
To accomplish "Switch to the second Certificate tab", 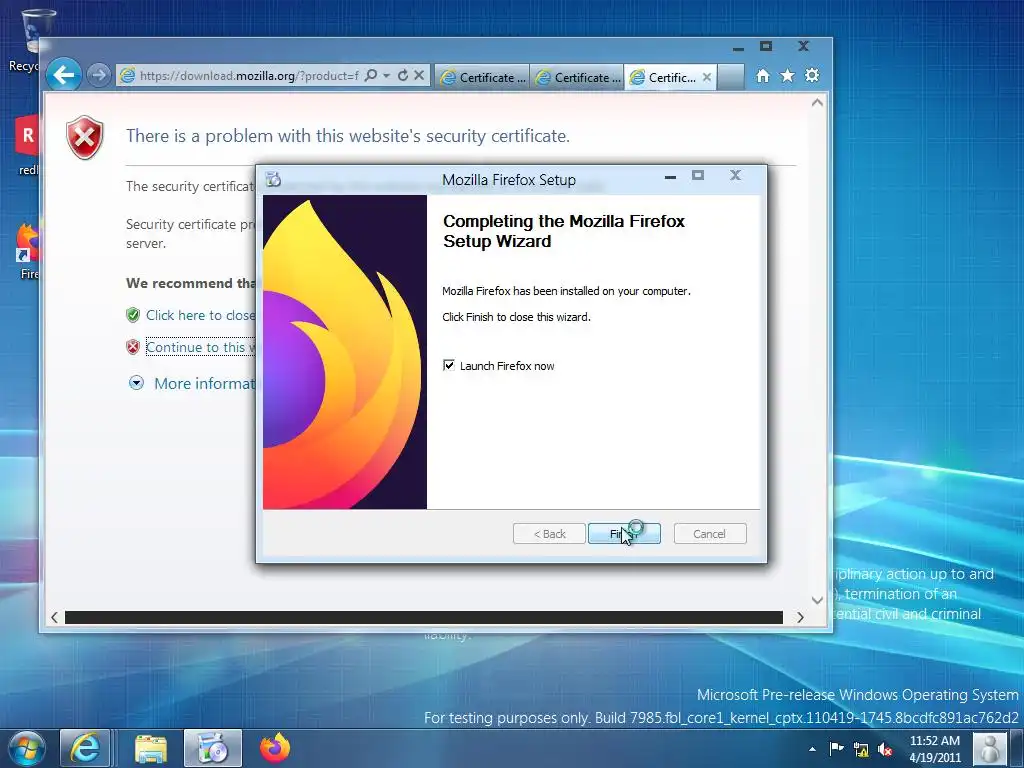I will [577, 77].
